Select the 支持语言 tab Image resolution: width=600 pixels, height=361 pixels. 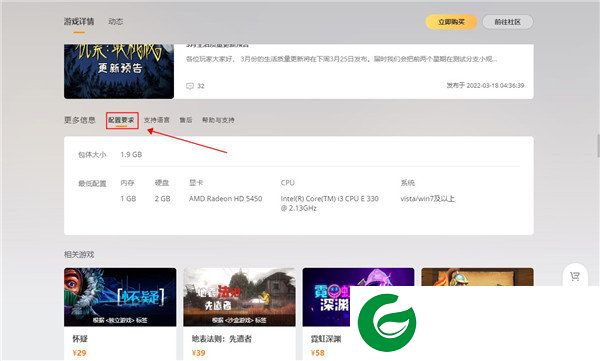157,120
